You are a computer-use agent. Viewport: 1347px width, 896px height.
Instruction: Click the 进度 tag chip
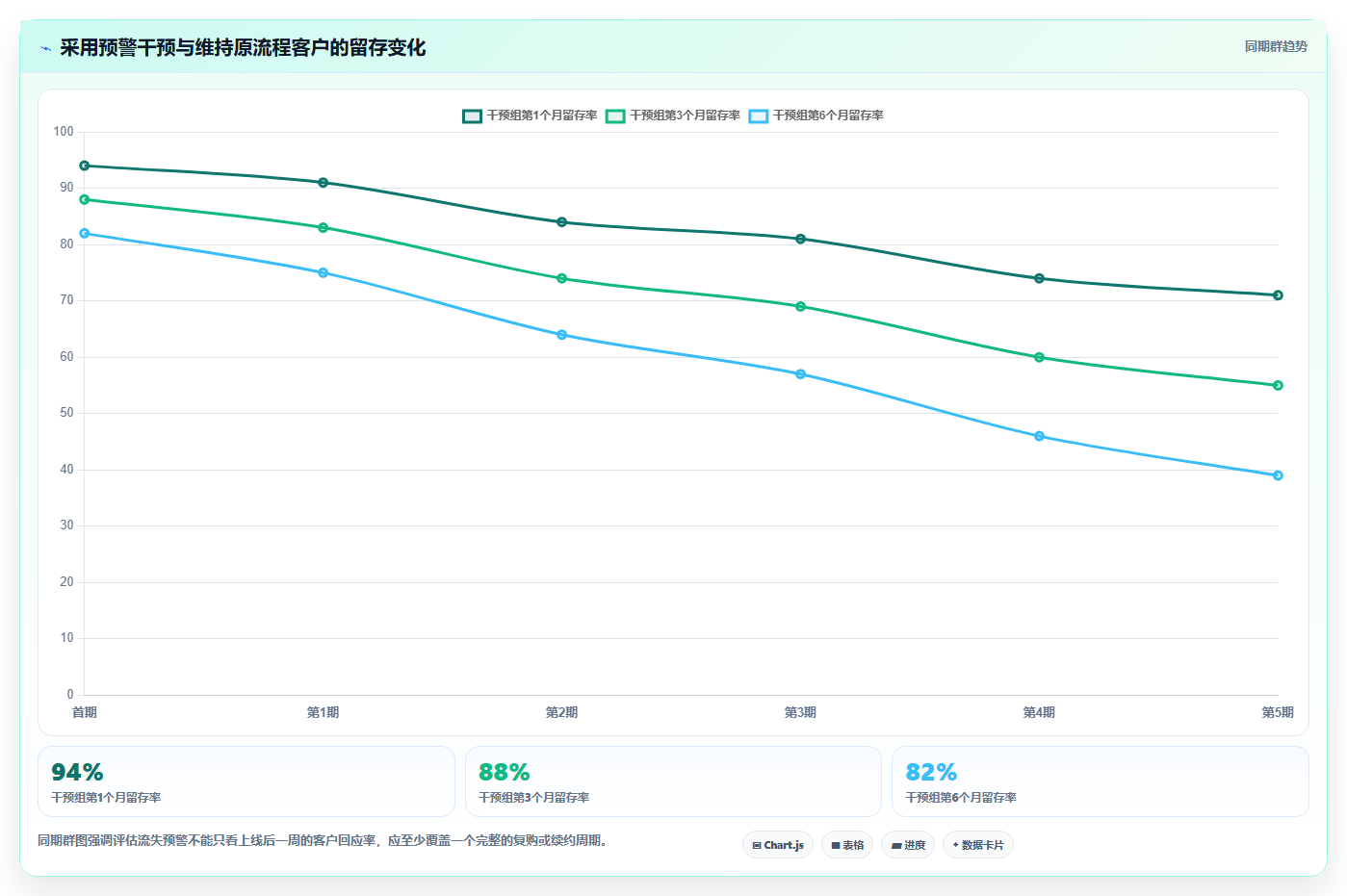pos(908,845)
